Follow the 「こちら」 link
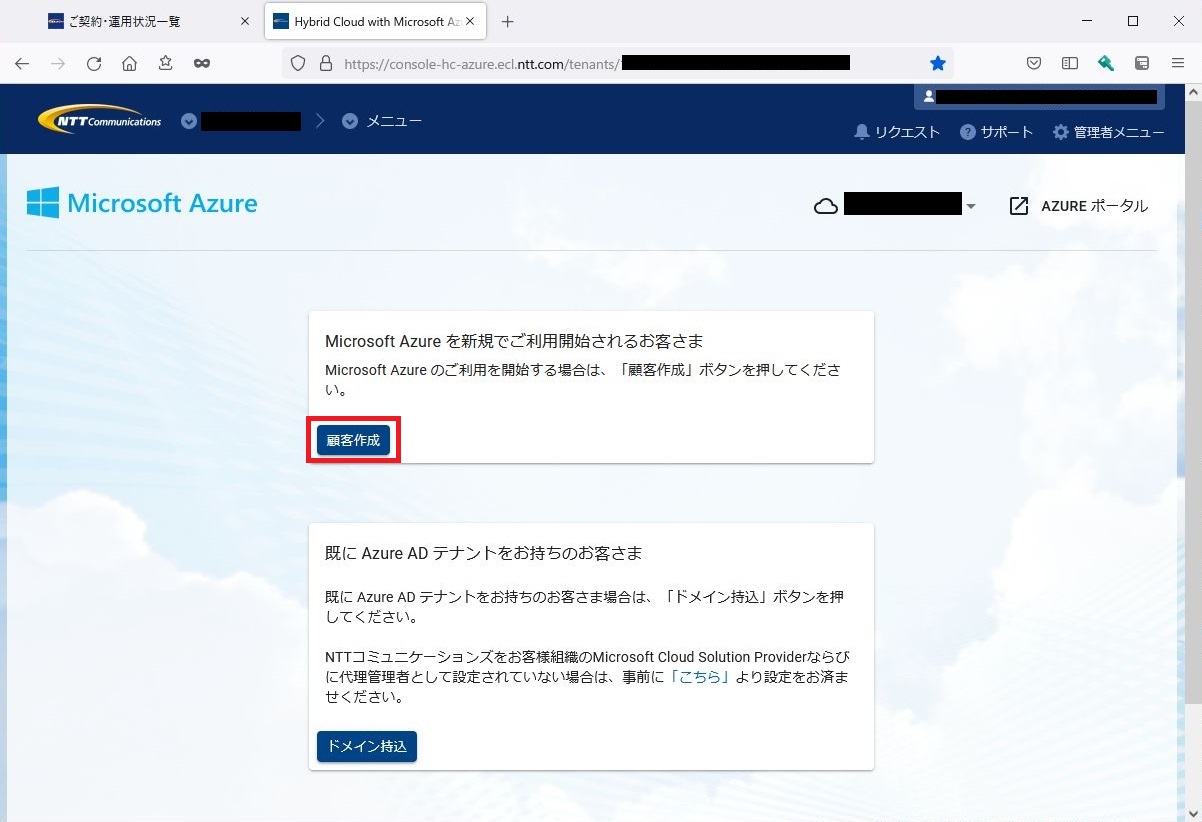 [x=699, y=676]
